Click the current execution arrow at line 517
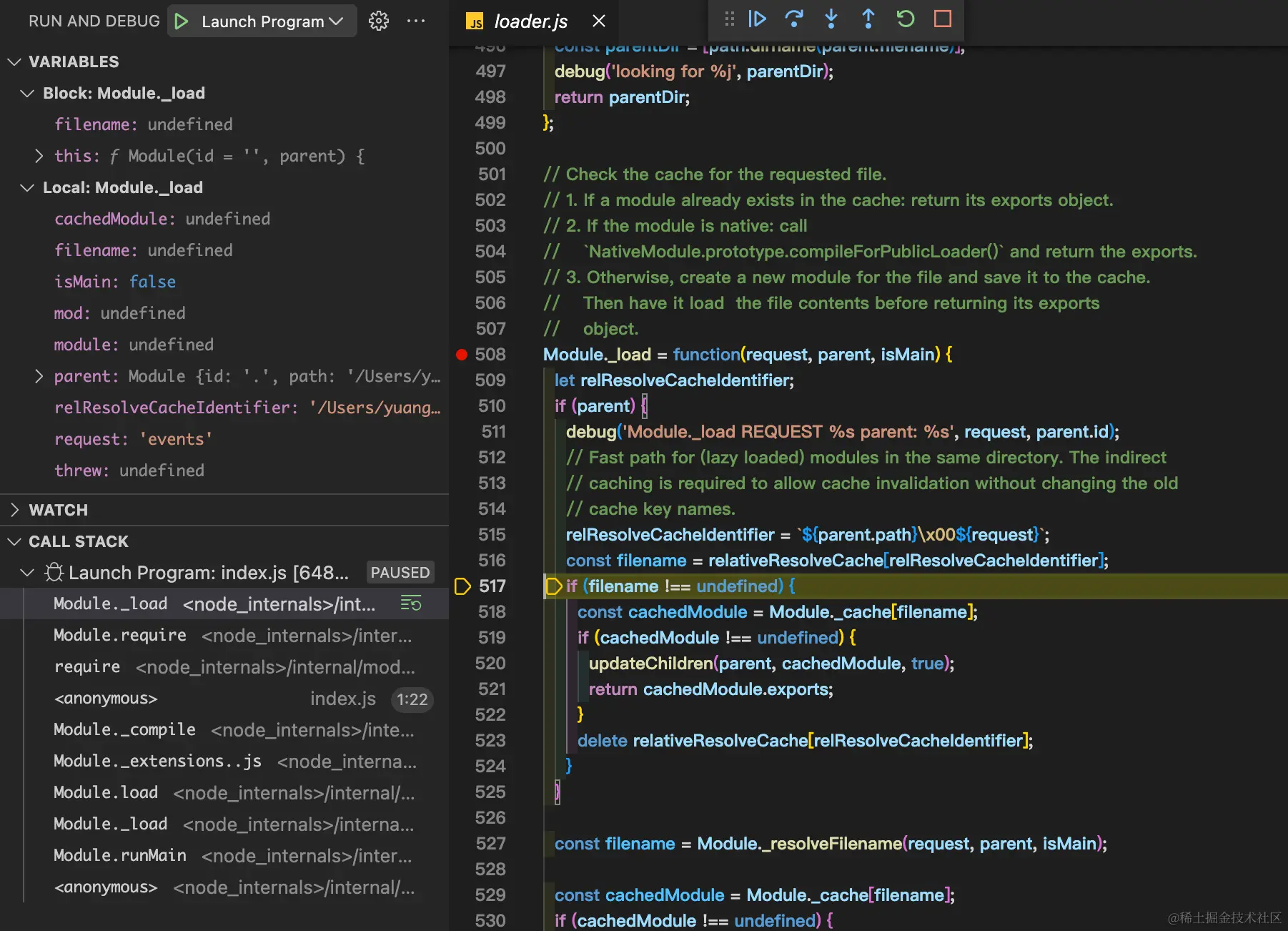Screen dimensions: 1288x931 click(462, 586)
